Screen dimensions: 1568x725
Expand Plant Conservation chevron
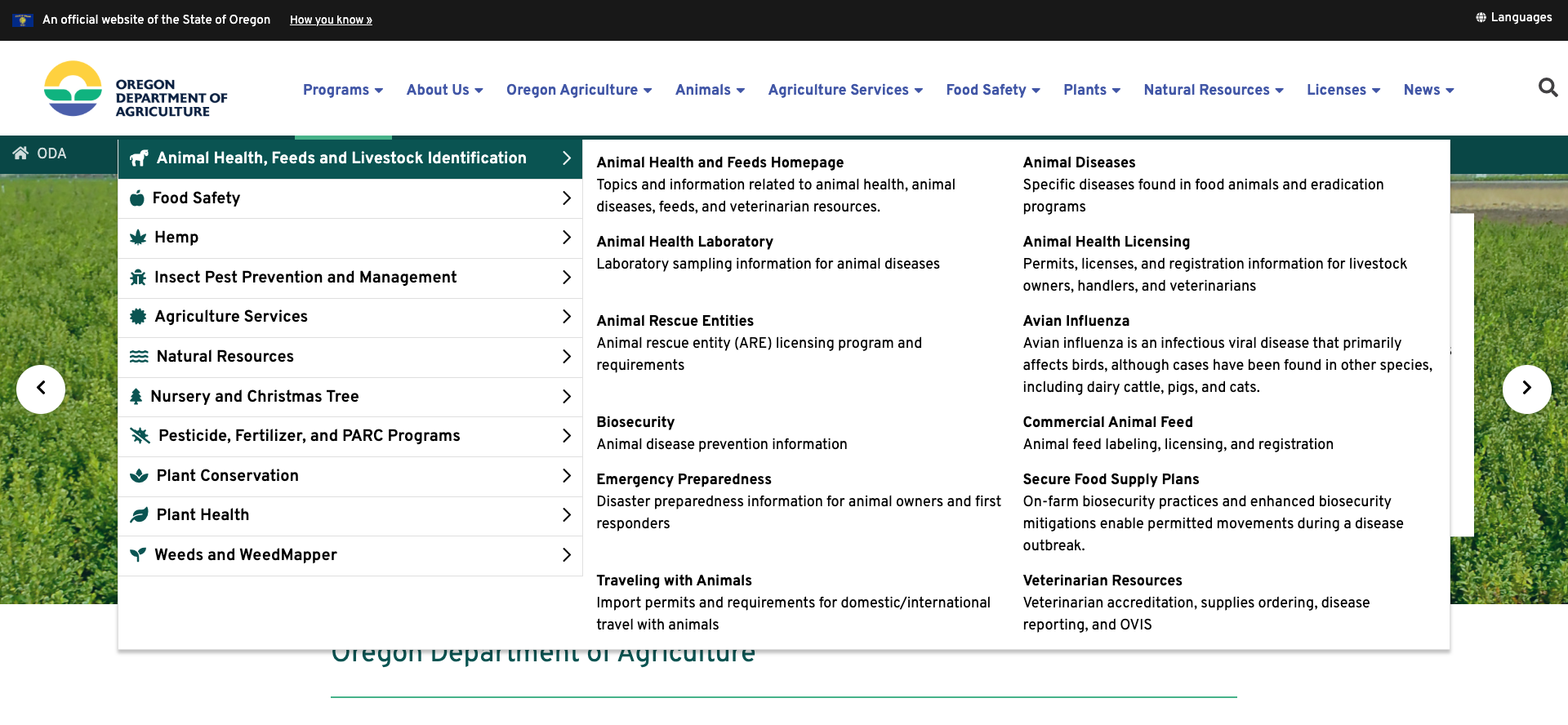pos(566,476)
